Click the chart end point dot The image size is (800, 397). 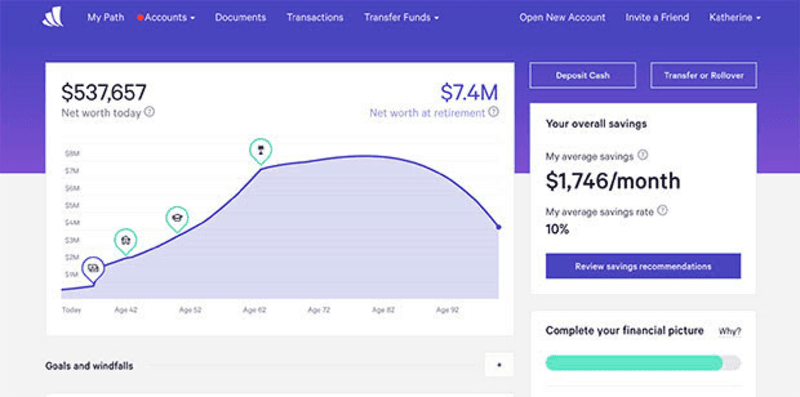(x=498, y=227)
